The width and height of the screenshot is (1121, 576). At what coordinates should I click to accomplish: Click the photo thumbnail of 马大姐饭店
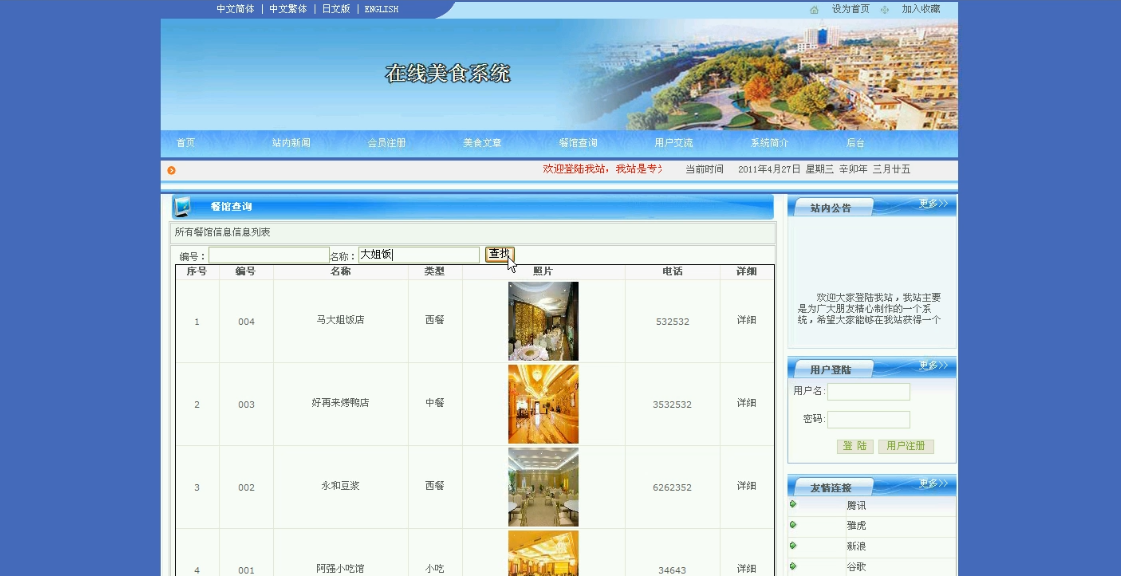543,321
